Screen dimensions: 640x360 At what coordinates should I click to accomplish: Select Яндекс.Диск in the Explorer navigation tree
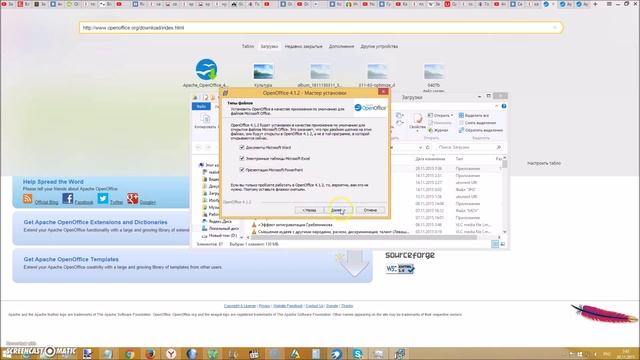[x=216, y=221]
